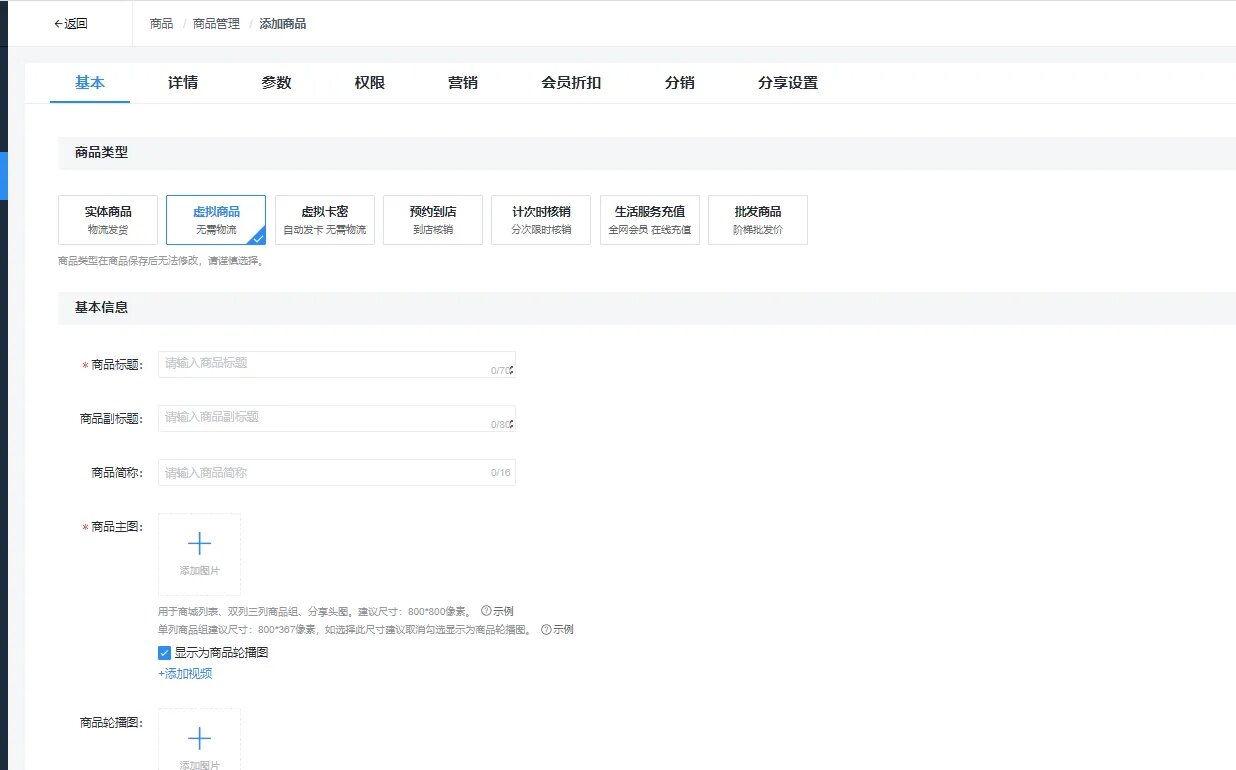Click the 示例 help icon after 800*367像素 line
This screenshot has height=770, width=1236.
[x=546, y=630]
